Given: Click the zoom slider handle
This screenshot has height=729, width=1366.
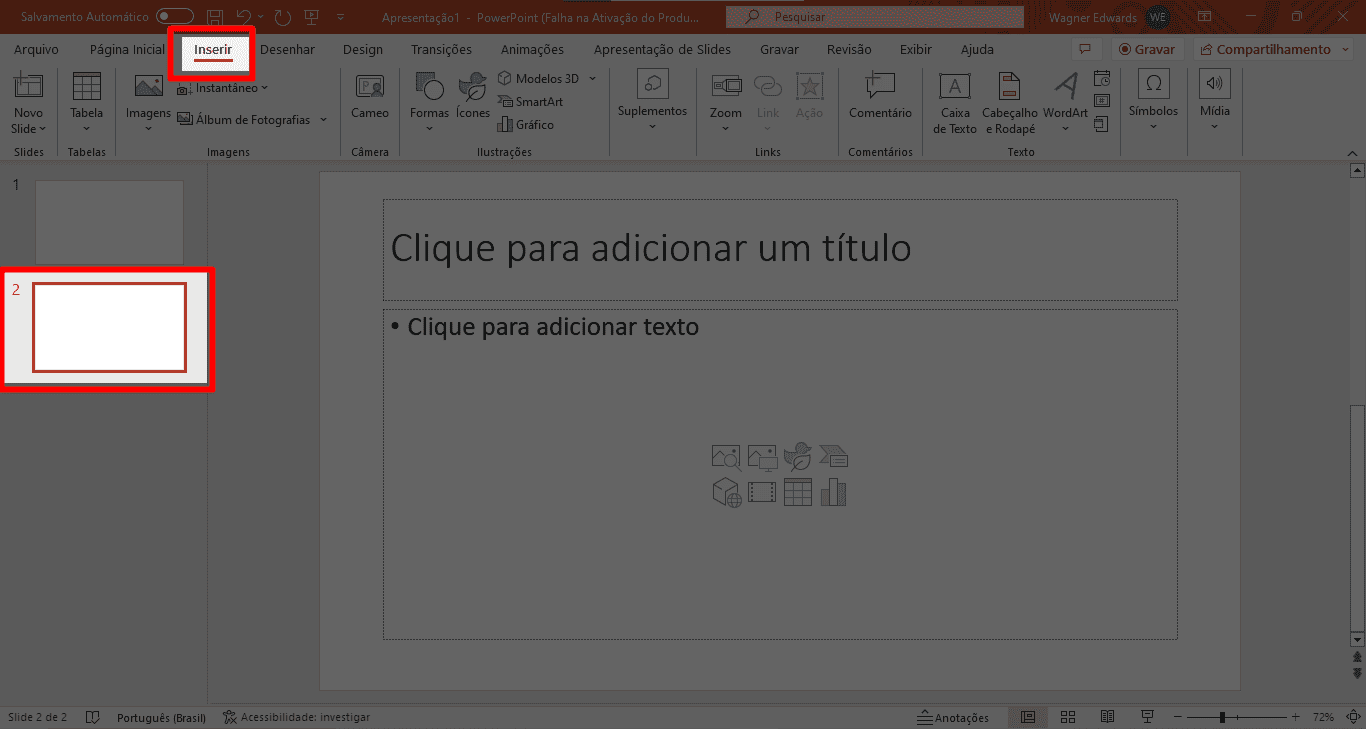Looking at the screenshot, I should (x=1222, y=717).
